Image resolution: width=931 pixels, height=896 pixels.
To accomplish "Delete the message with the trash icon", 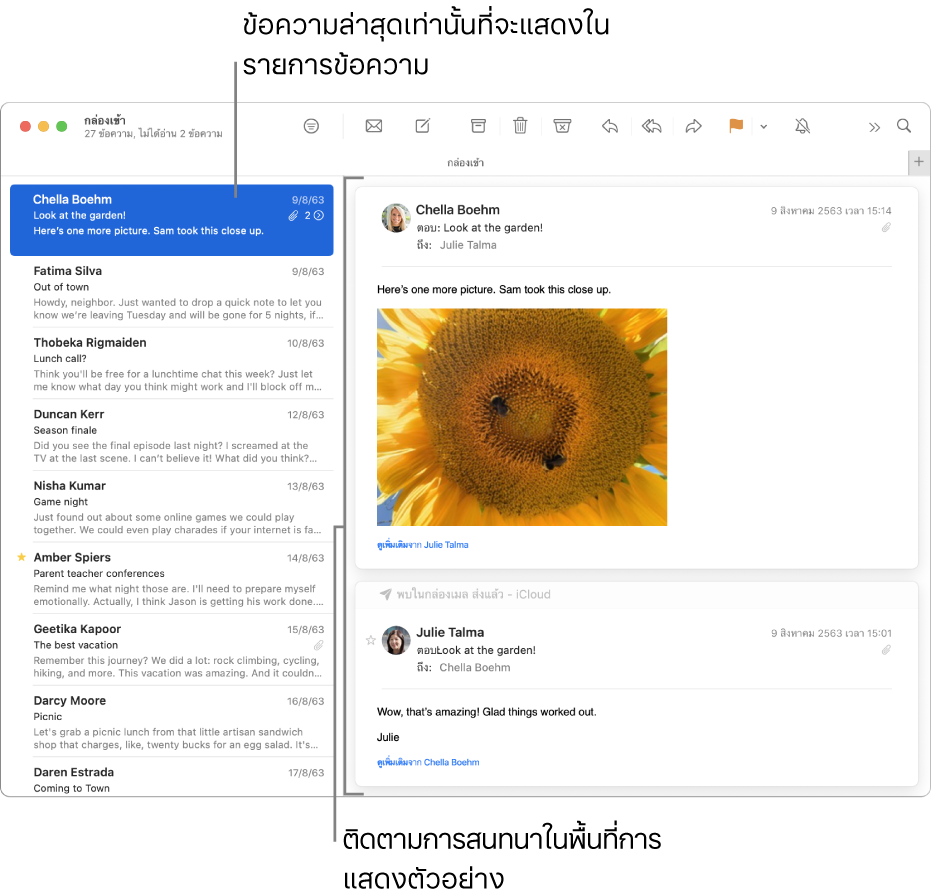I will tap(520, 126).
